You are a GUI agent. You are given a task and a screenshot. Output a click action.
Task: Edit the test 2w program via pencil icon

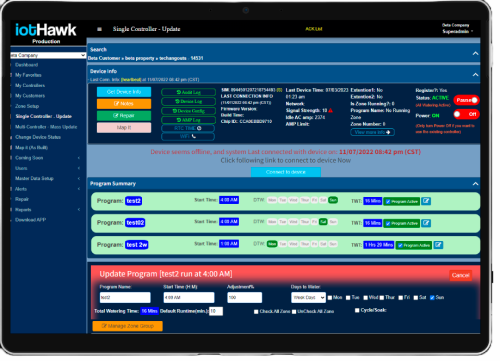(438, 245)
